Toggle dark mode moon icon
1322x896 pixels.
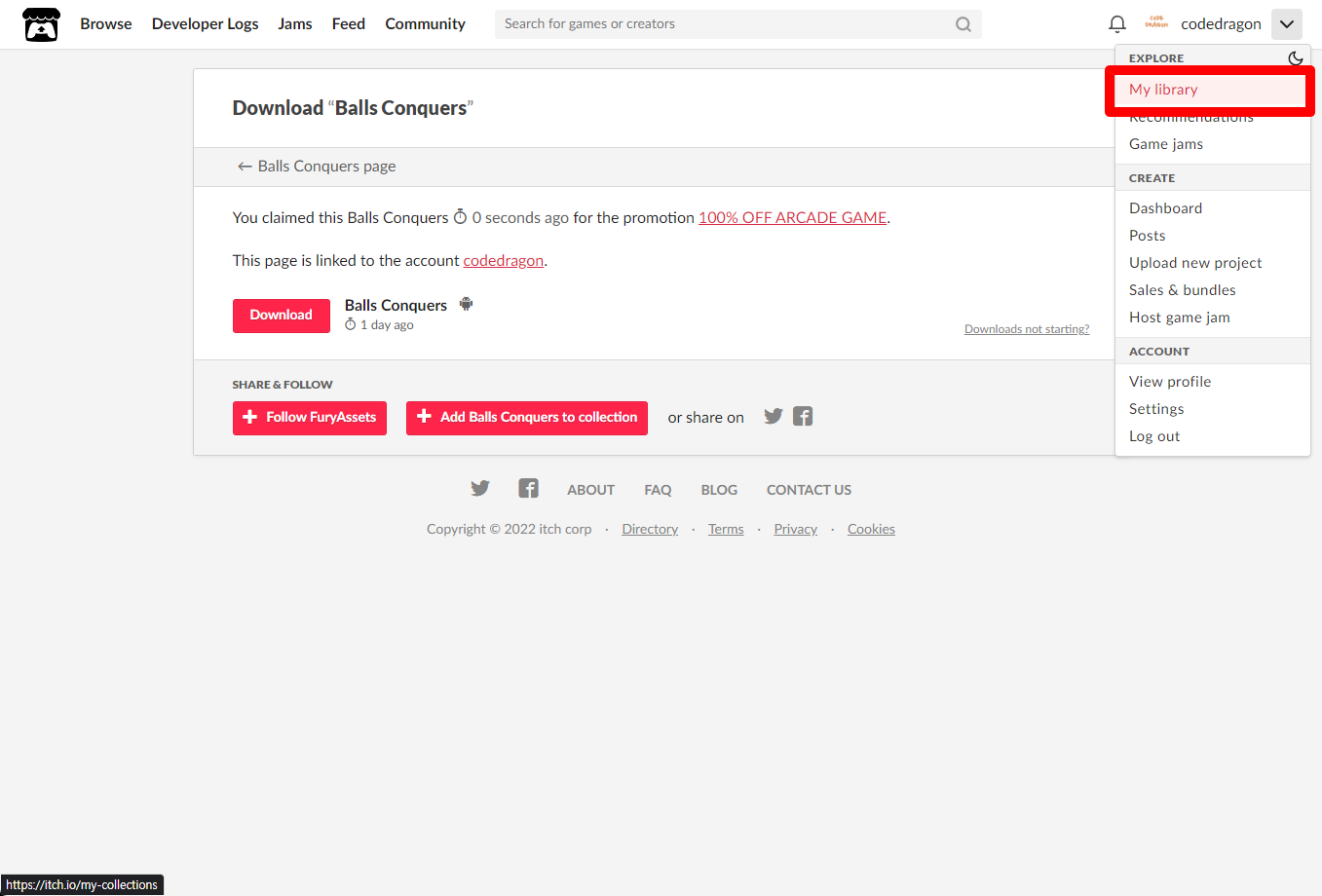click(x=1296, y=58)
